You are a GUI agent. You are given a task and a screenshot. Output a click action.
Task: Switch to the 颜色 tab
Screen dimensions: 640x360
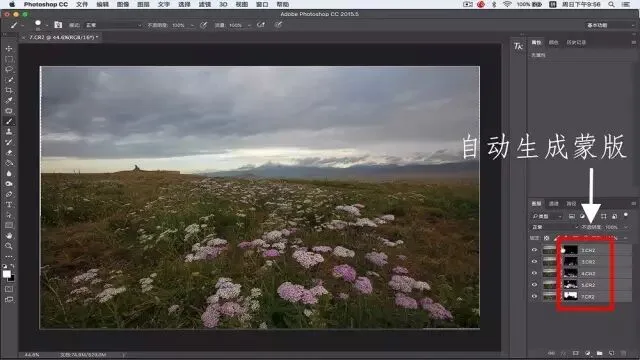pyautogui.click(x=553, y=42)
